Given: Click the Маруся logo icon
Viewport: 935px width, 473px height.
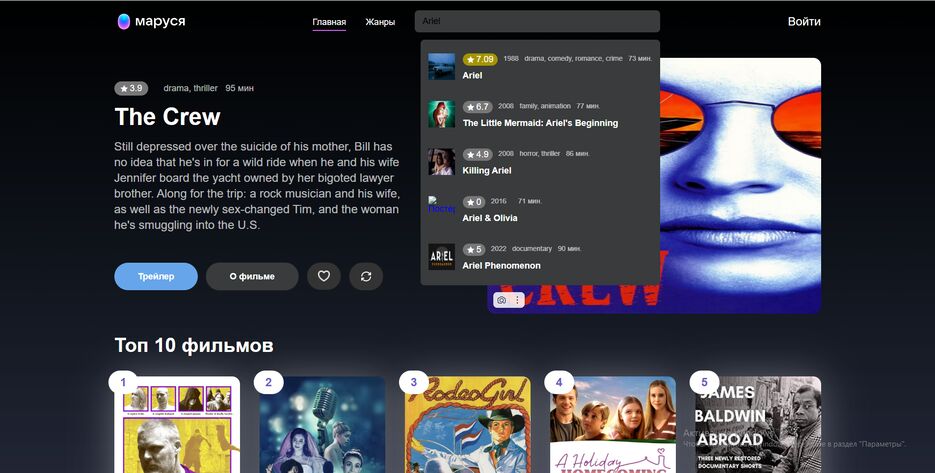Looking at the screenshot, I should coord(123,21).
